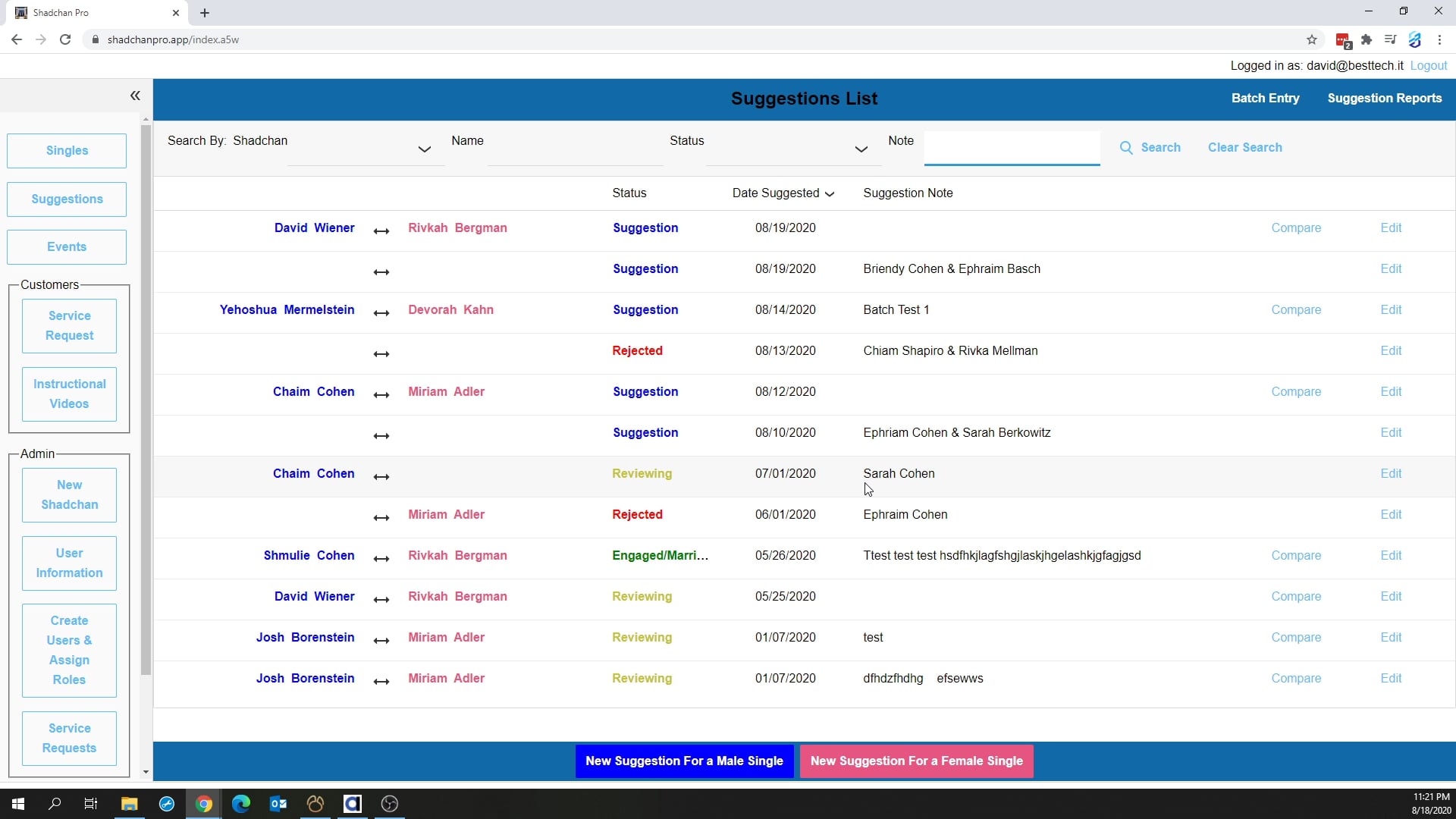Collapse the sidebar with the double chevron

tap(135, 96)
